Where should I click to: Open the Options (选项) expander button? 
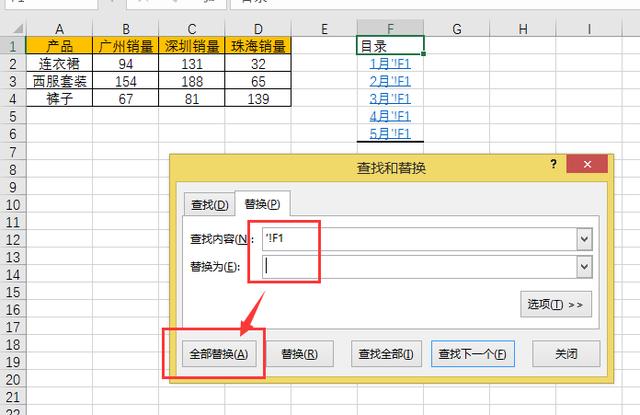pyautogui.click(x=556, y=304)
